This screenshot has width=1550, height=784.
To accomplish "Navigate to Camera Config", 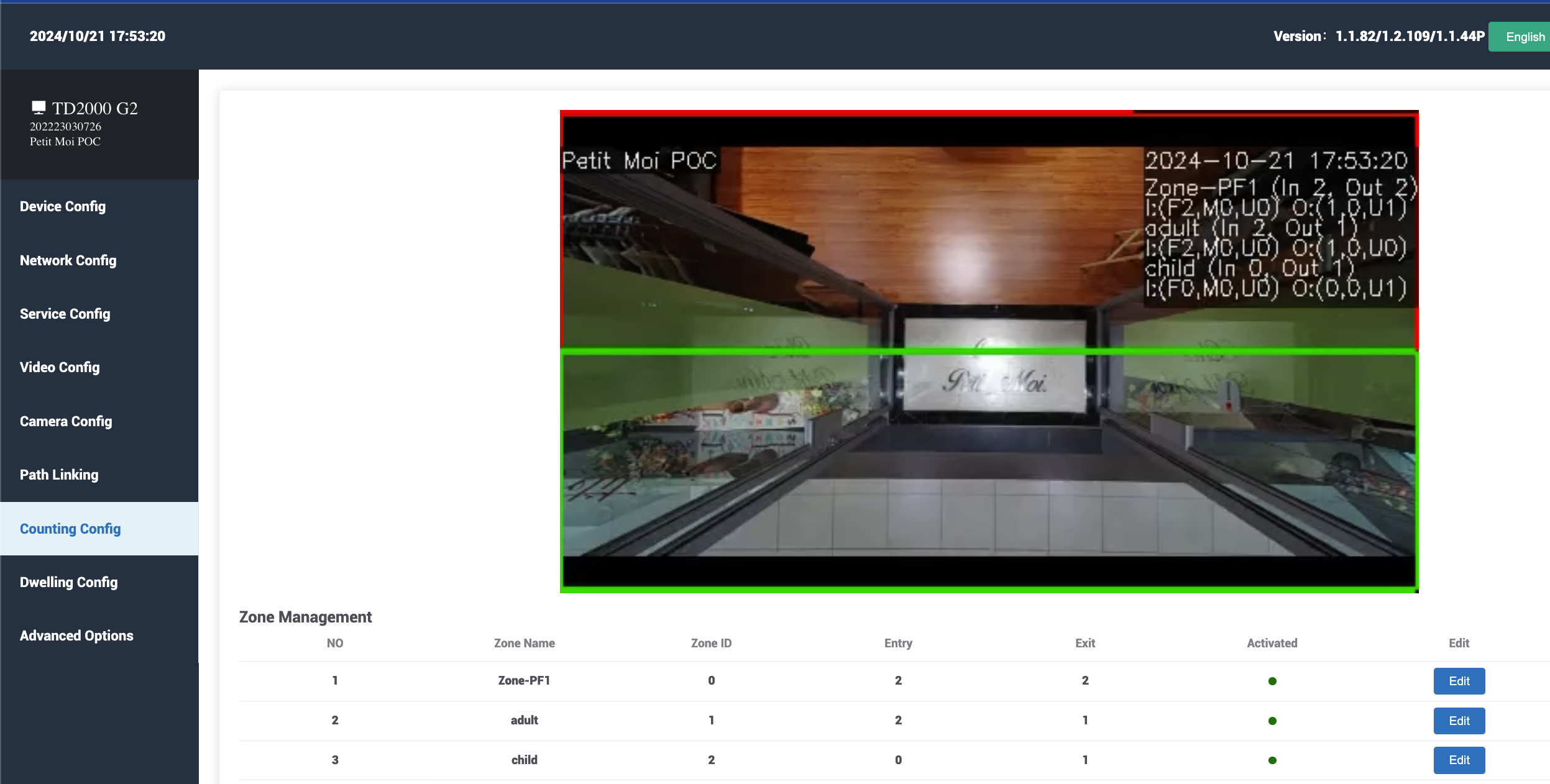I will point(66,421).
